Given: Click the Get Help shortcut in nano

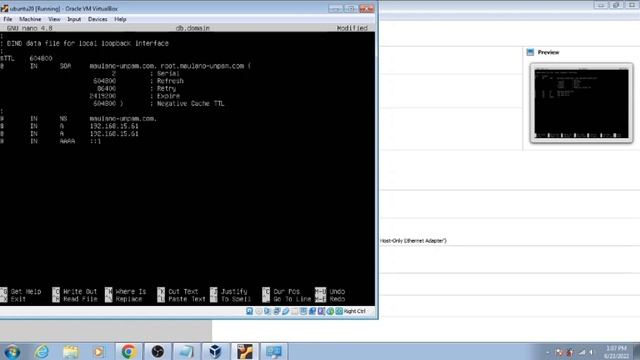Looking at the screenshot, I should pos(20,291).
